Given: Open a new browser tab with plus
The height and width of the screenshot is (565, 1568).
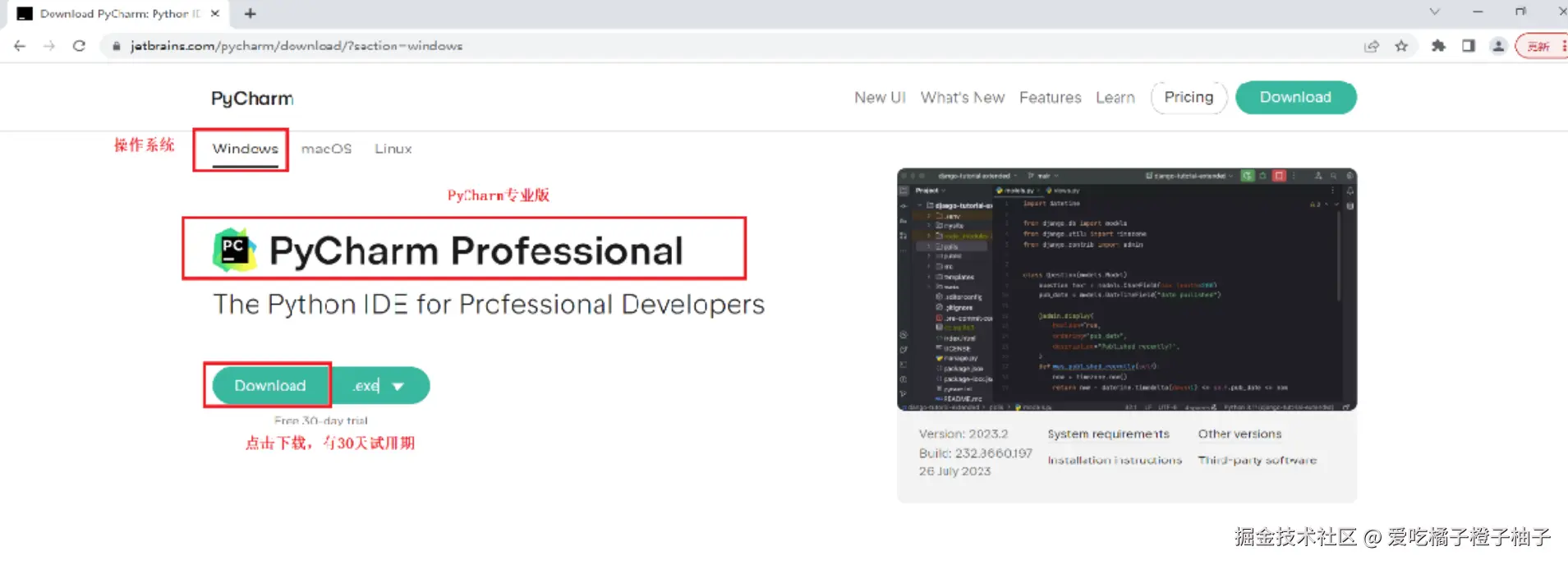Looking at the screenshot, I should click(251, 13).
